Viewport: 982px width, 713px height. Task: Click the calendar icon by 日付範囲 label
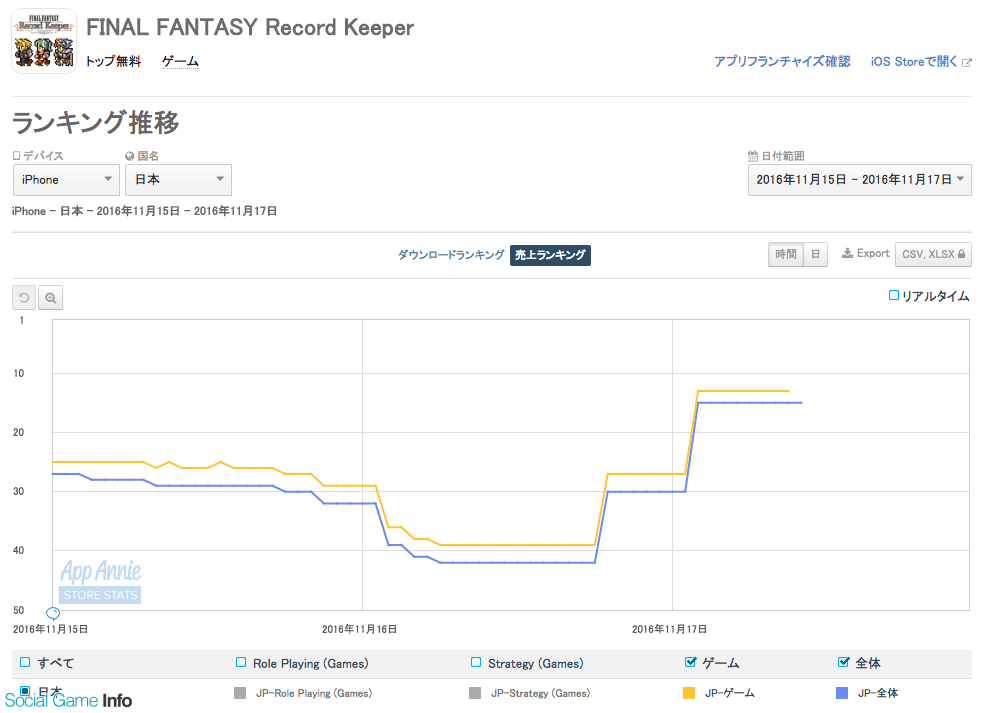click(x=753, y=156)
